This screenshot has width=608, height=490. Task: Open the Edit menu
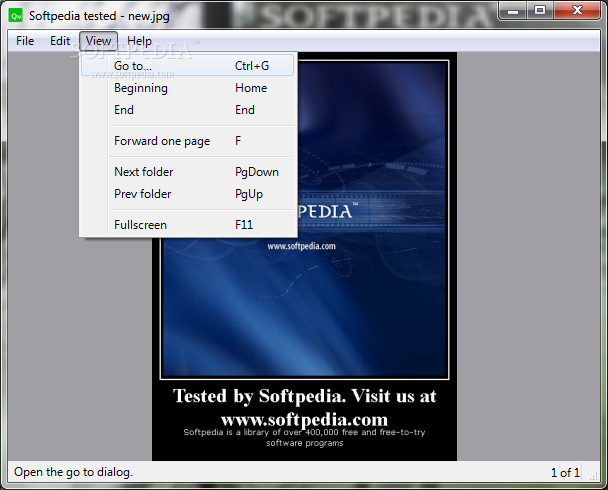60,41
